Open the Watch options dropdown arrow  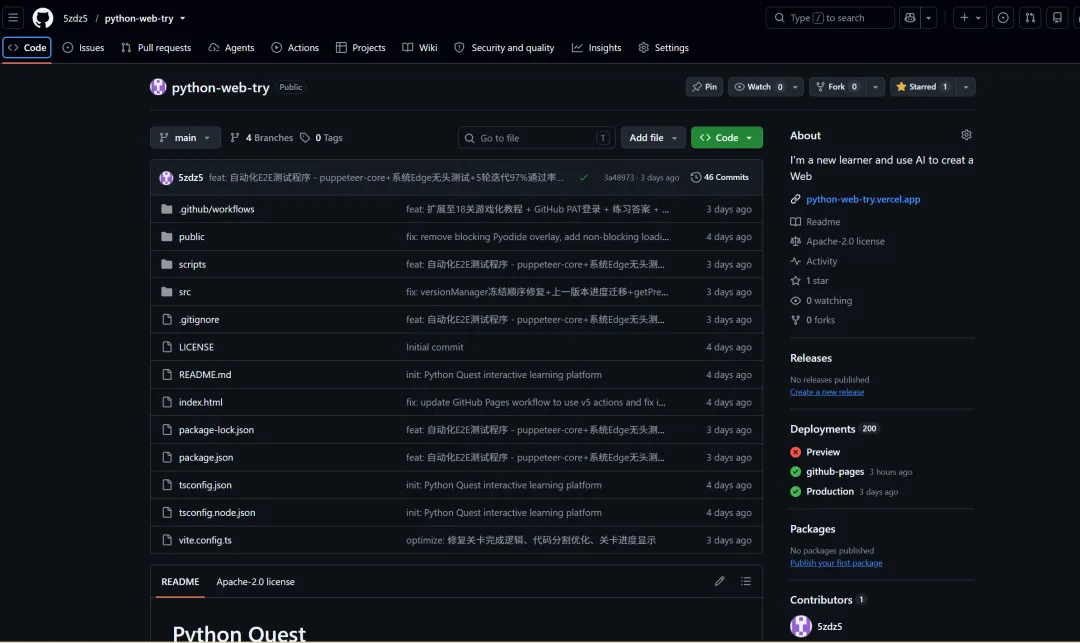click(x=795, y=87)
